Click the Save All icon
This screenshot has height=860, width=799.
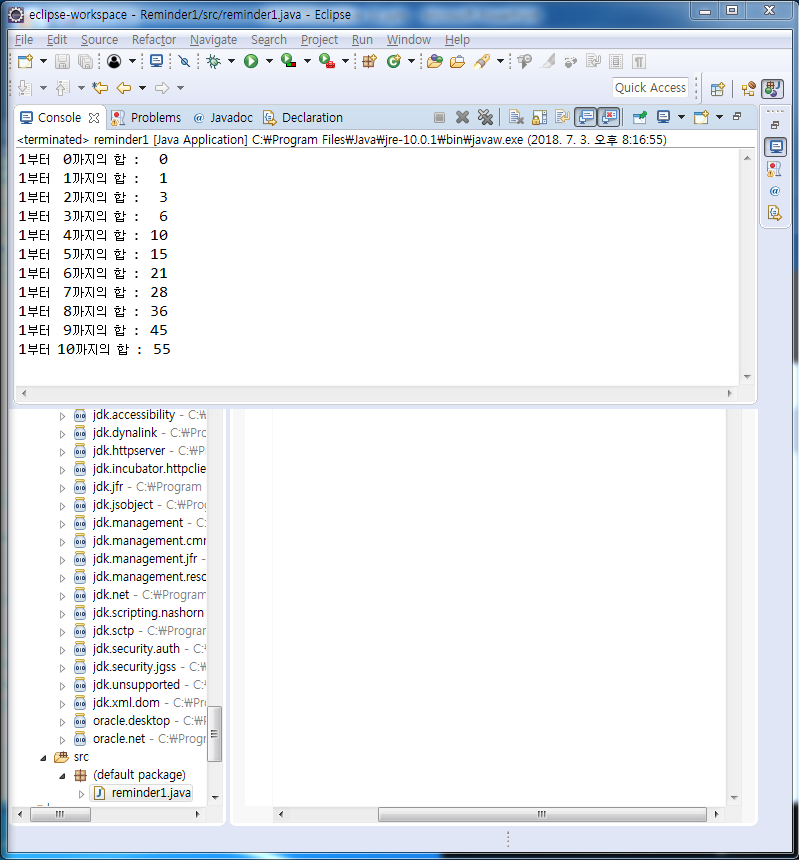(x=86, y=61)
